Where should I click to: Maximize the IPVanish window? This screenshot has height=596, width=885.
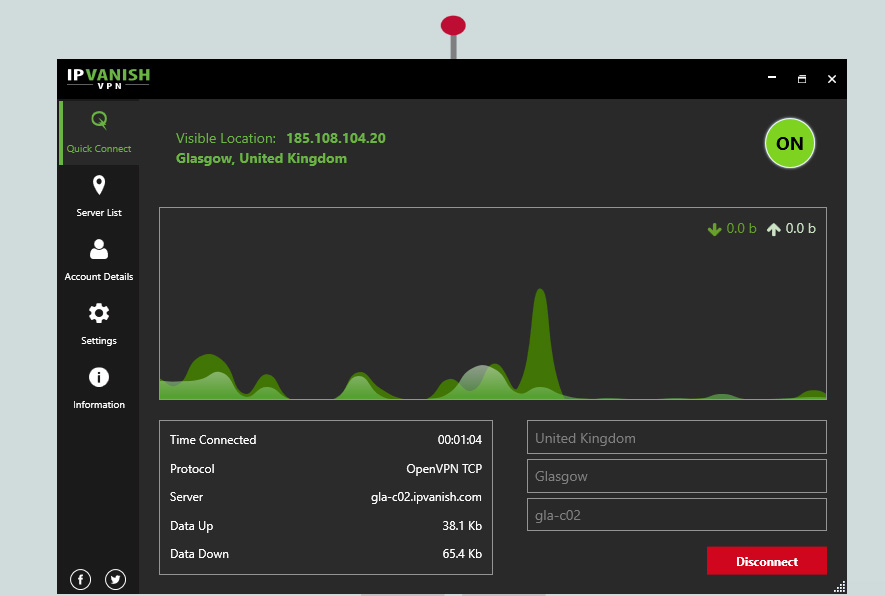pyautogui.click(x=801, y=79)
